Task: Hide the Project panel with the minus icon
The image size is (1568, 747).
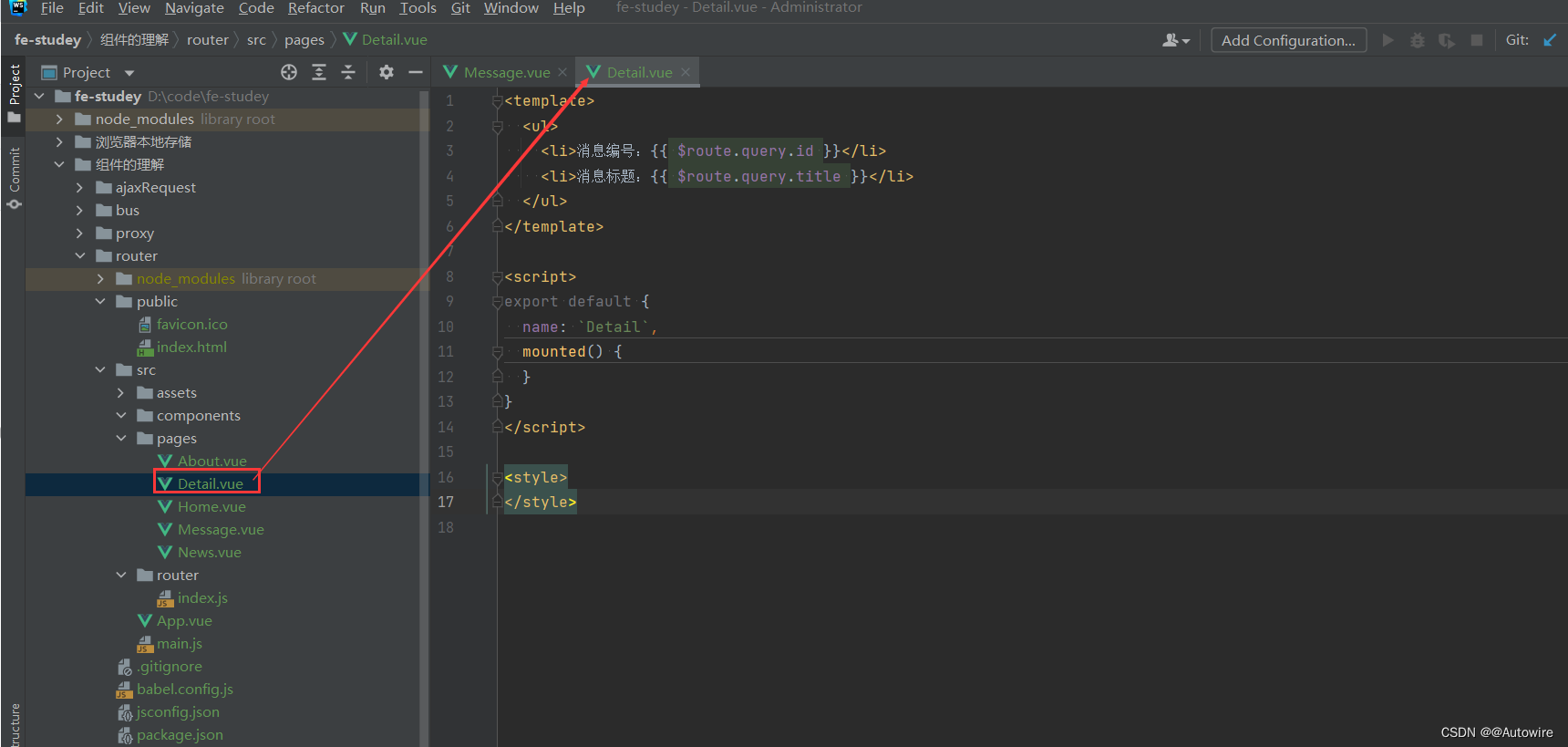Action: point(416,72)
